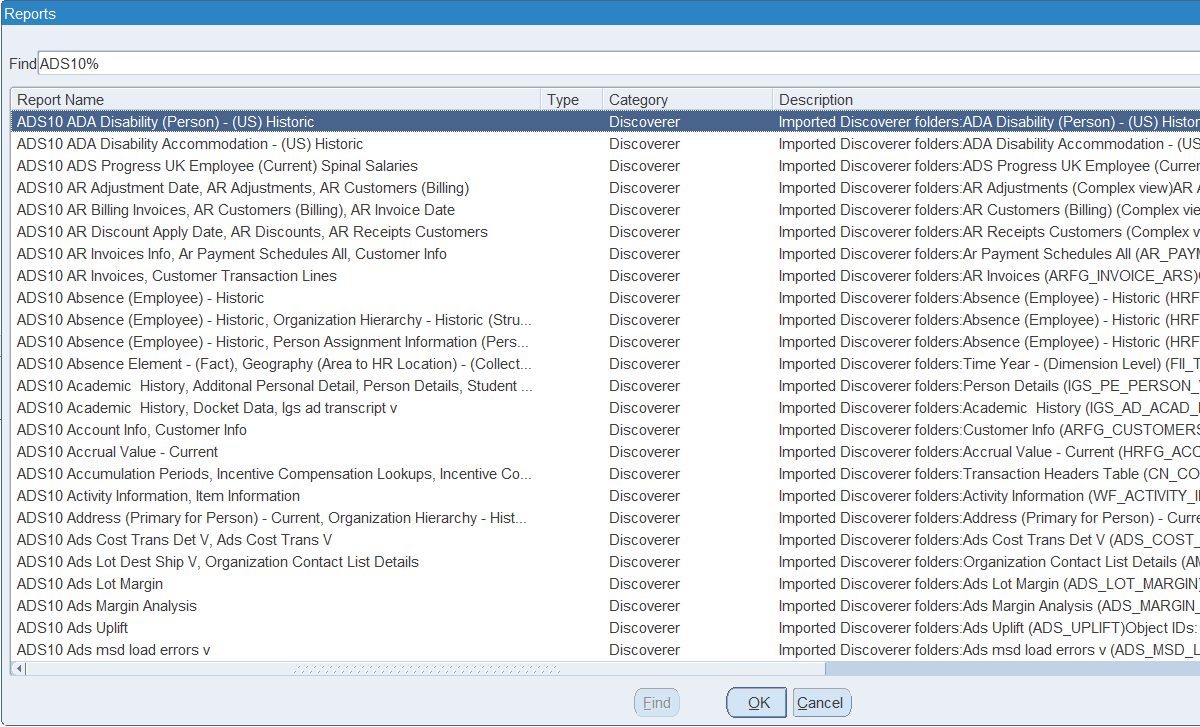The width and height of the screenshot is (1200, 727).
Task: Click description Customer Info (ARFG_CUSTOMERS
Action: pyautogui.click(x=989, y=430)
